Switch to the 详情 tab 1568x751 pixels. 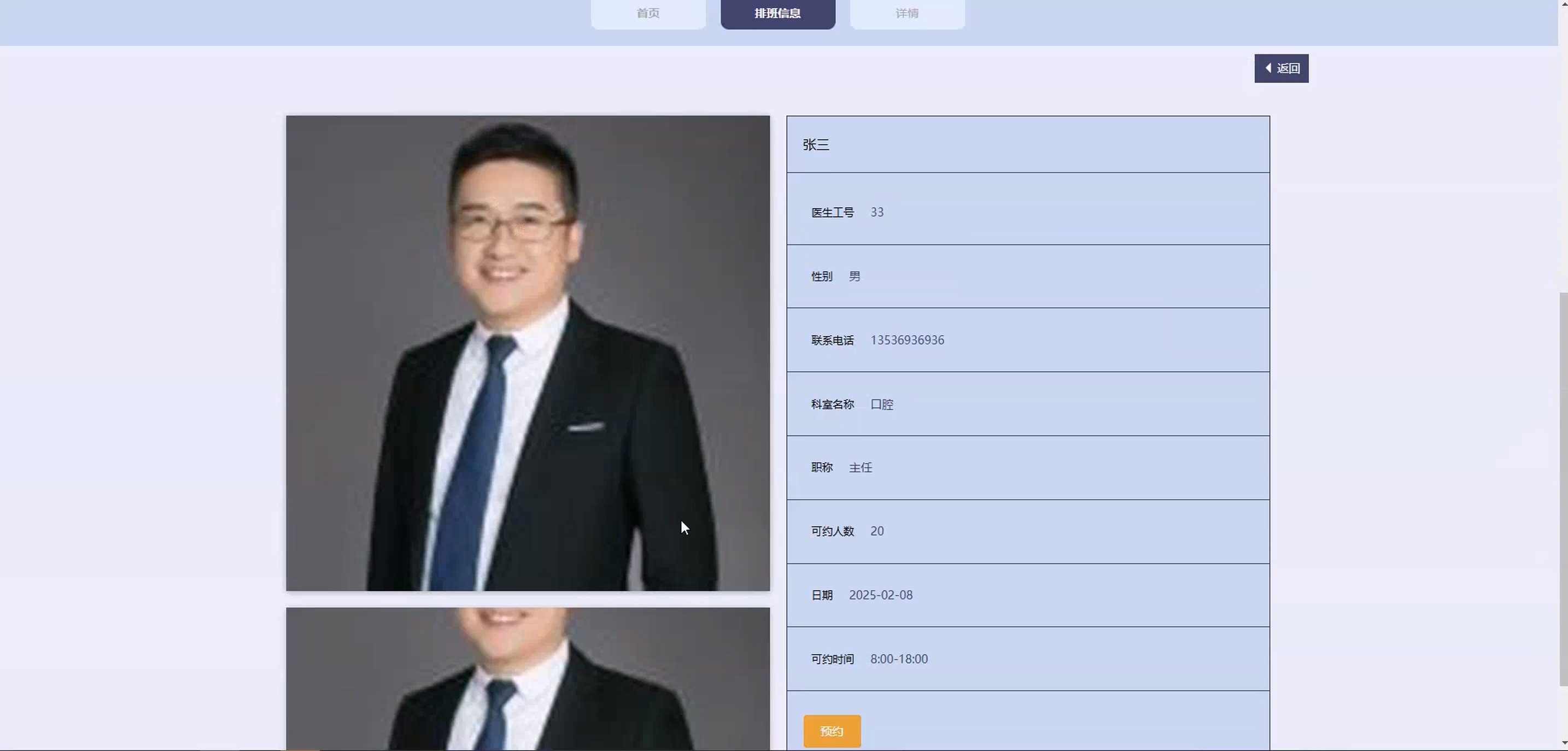tap(906, 13)
